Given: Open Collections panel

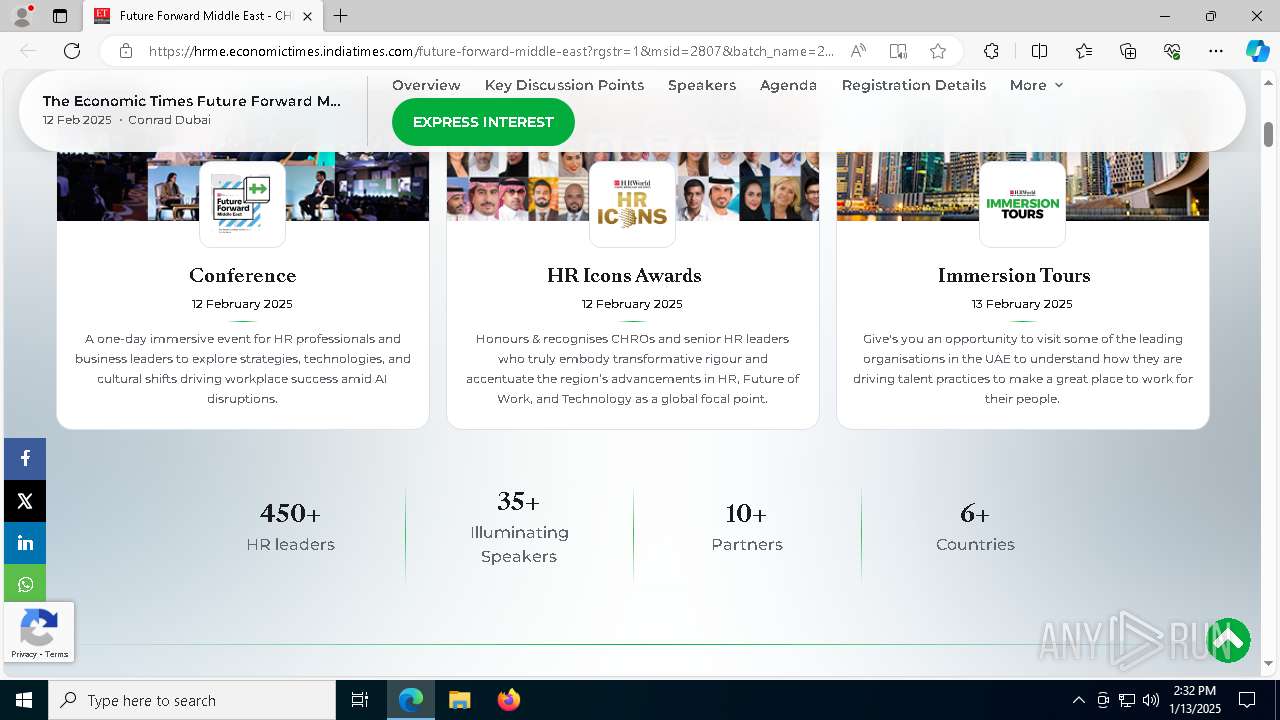Looking at the screenshot, I should pos(1128,51).
